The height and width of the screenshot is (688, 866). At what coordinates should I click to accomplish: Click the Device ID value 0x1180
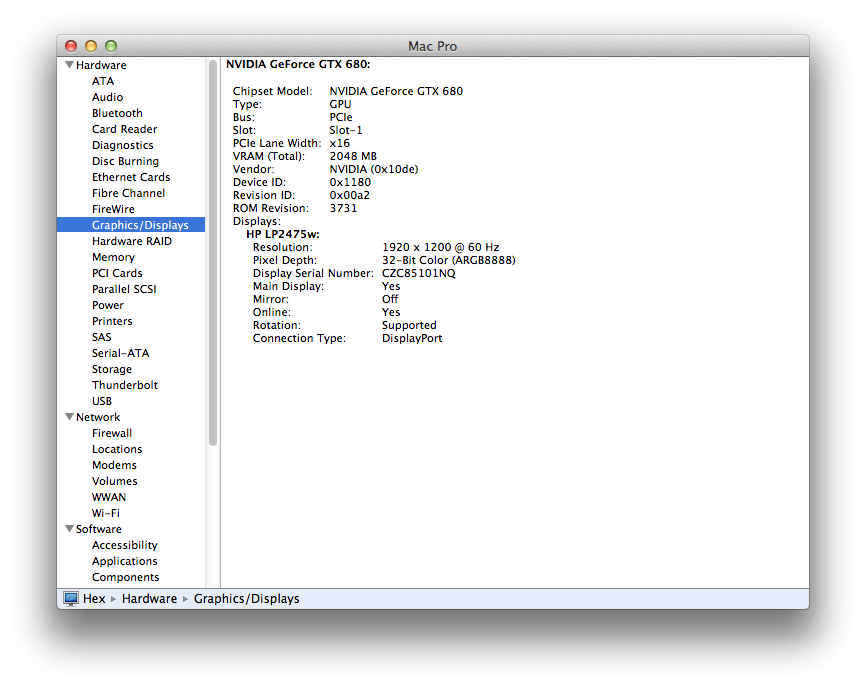tap(350, 182)
